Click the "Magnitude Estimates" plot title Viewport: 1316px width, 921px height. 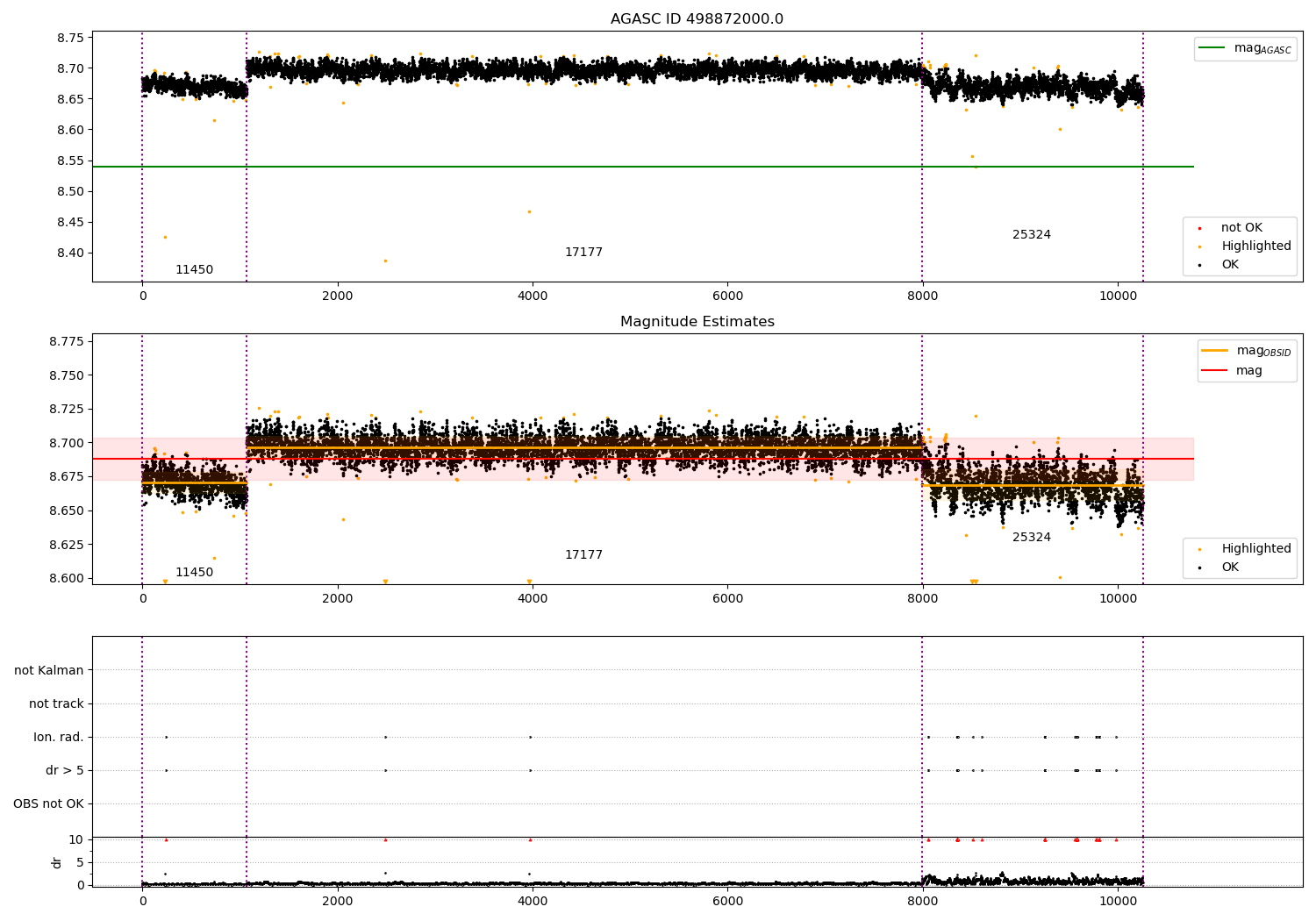click(x=697, y=322)
